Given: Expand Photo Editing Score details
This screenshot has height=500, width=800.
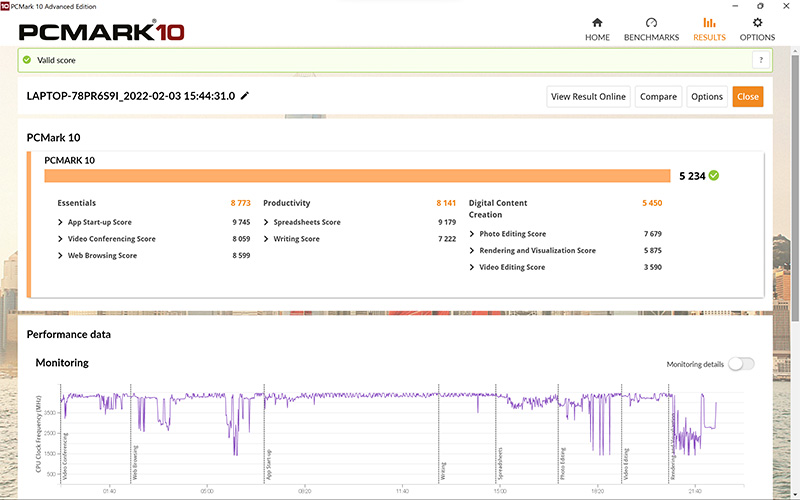Looking at the screenshot, I should click(x=472, y=234).
